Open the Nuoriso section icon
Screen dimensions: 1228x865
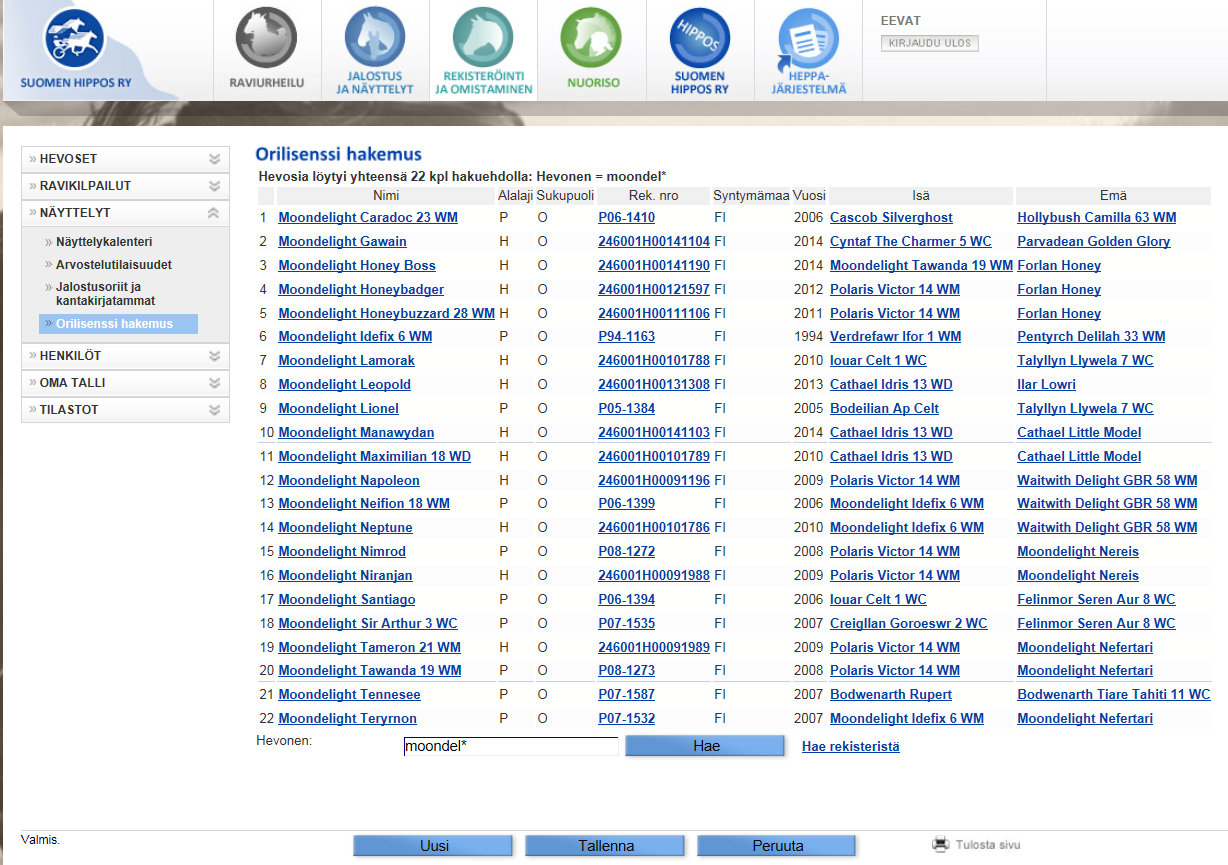(592, 49)
